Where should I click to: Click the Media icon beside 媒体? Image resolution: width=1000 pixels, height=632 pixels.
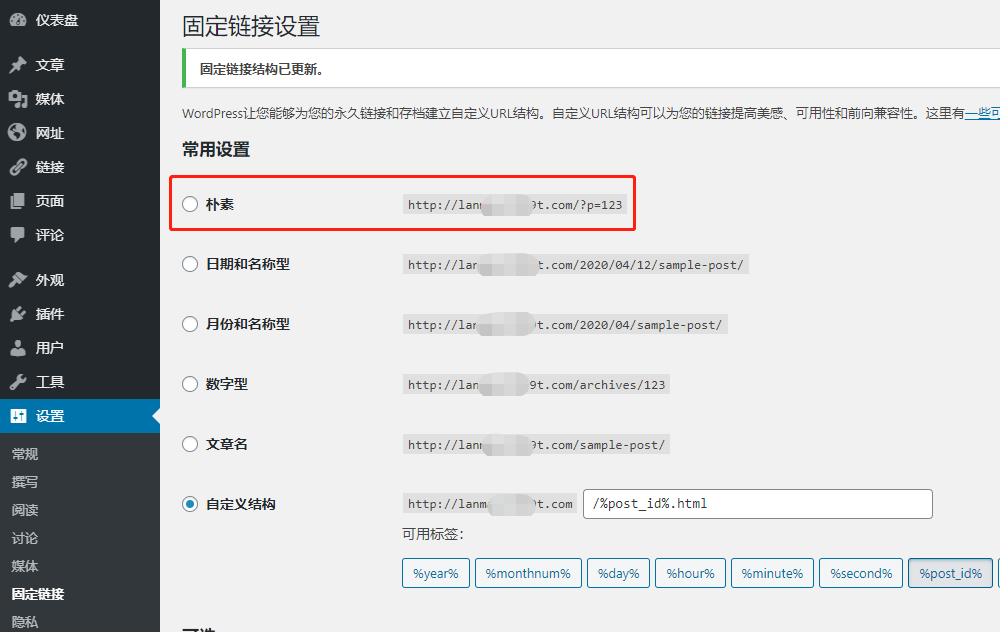(18, 99)
